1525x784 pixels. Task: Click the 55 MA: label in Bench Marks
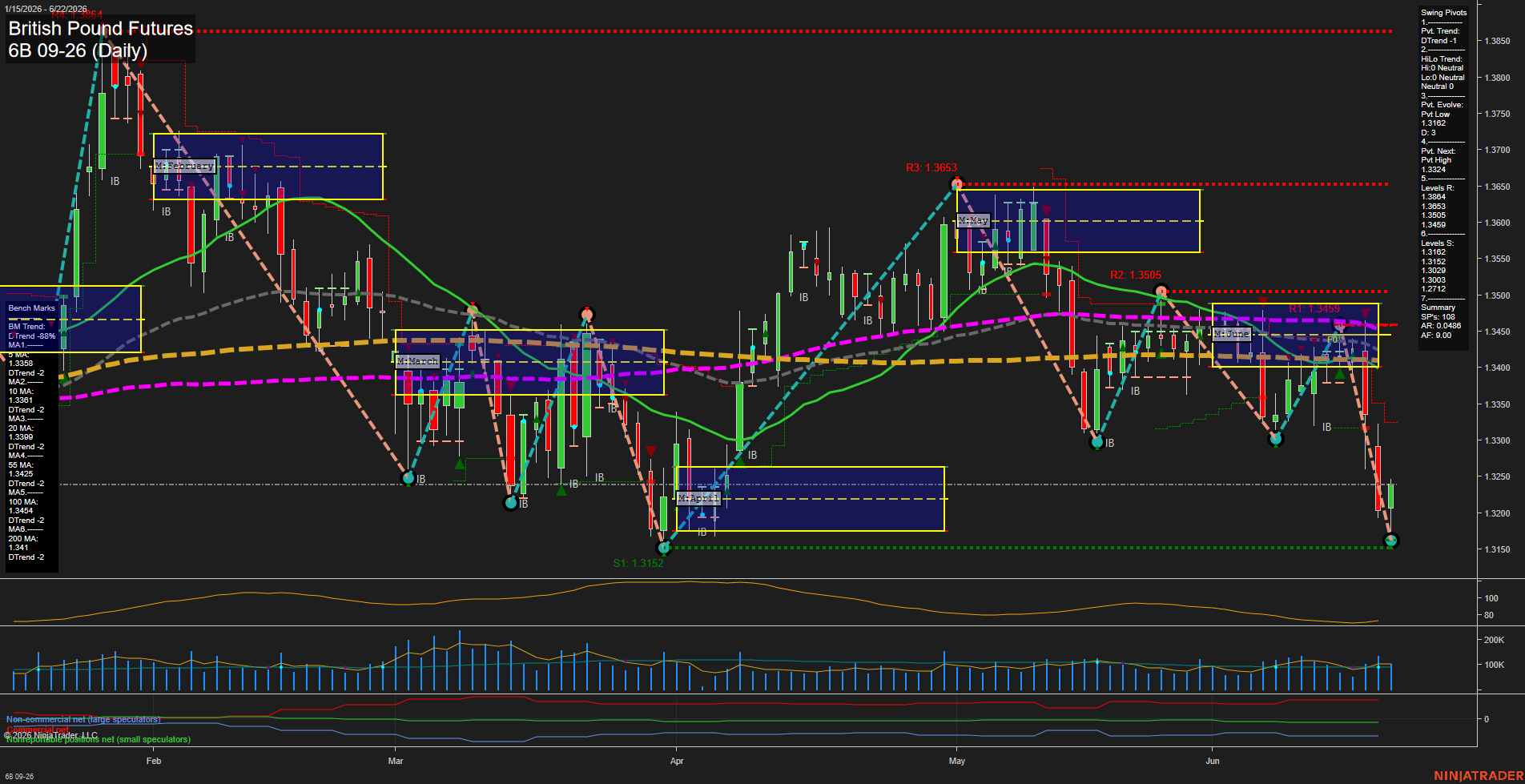pos(21,465)
